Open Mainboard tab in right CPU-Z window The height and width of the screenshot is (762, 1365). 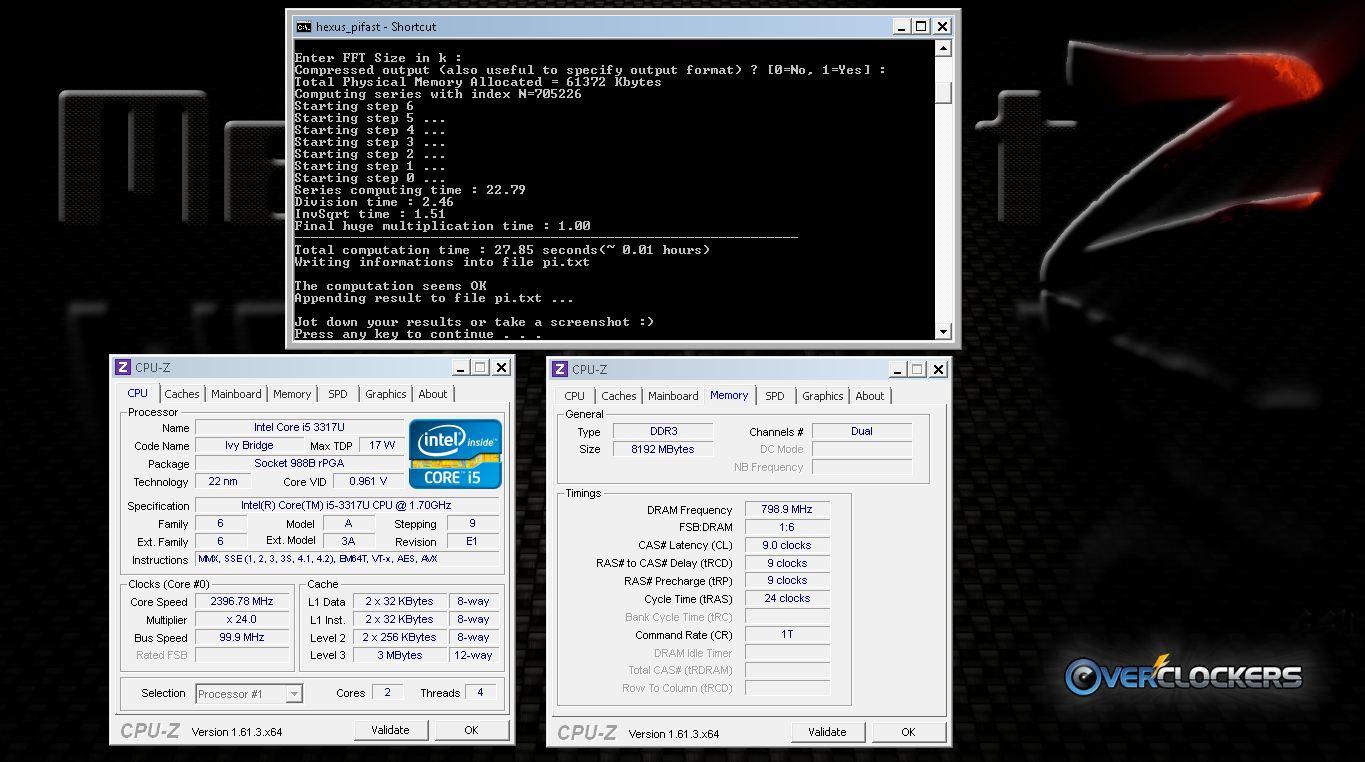pyautogui.click(x=673, y=396)
